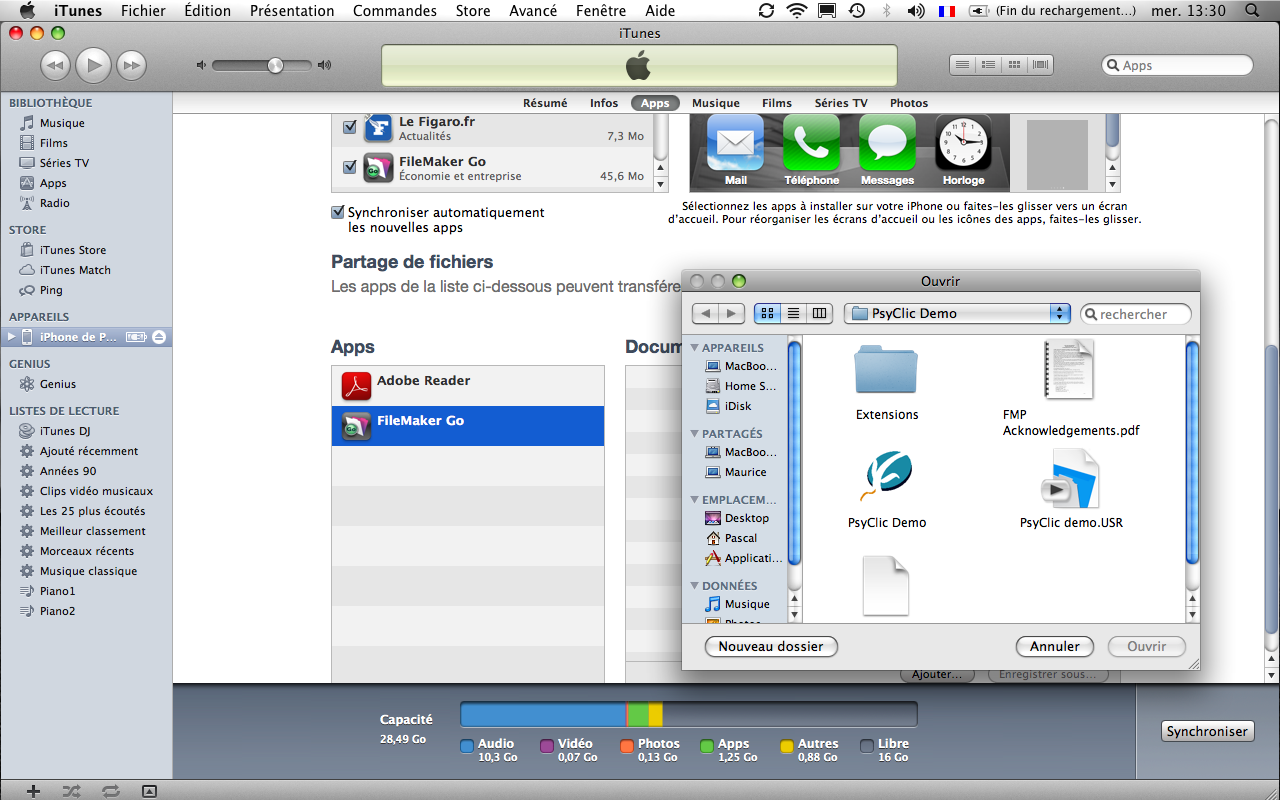
Task: Click Nouveau dossier in the Ouvrir dialog
Action: tap(771, 646)
